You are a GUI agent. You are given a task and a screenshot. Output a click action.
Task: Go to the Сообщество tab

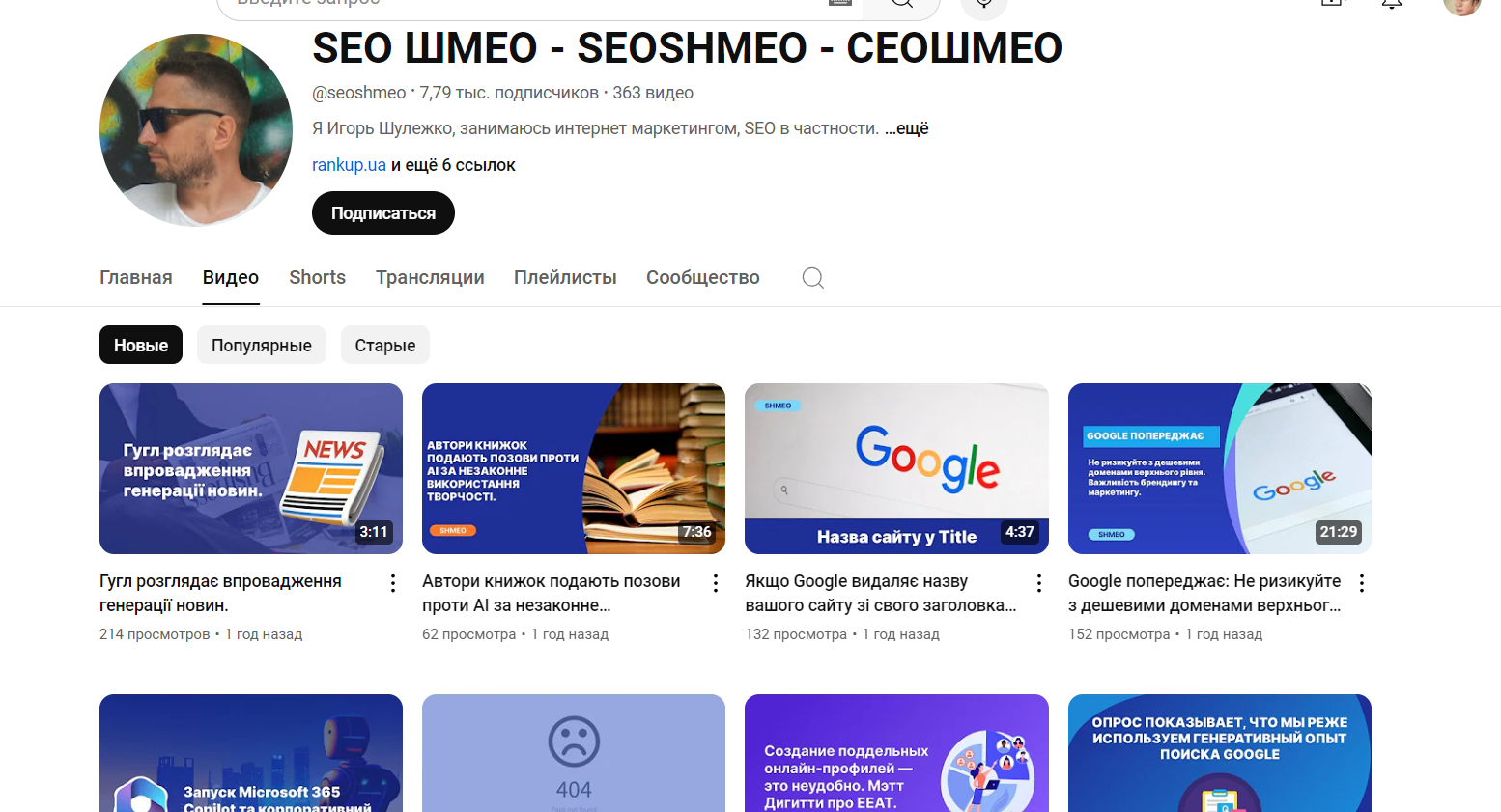click(703, 277)
